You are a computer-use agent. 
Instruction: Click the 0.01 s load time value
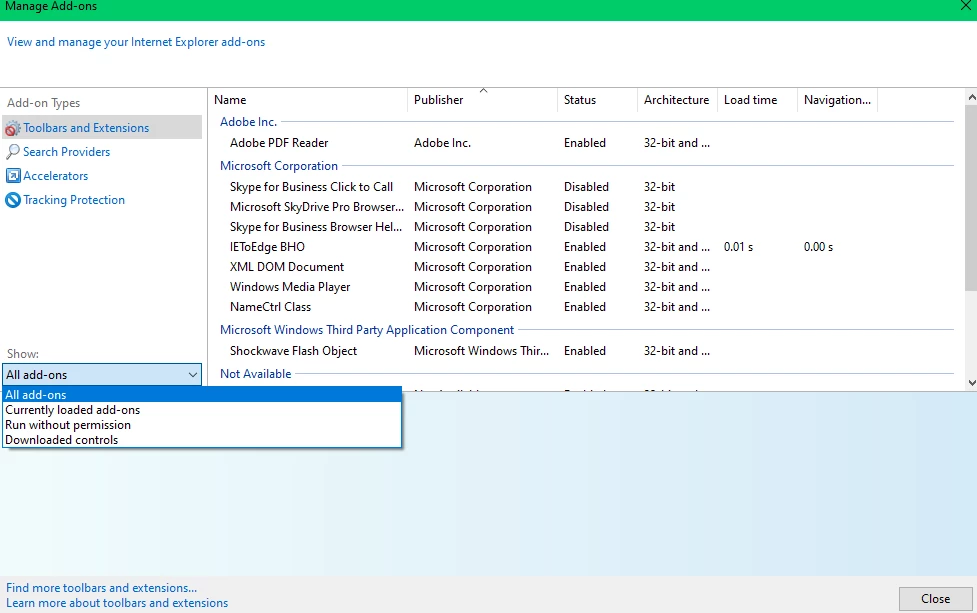738,247
